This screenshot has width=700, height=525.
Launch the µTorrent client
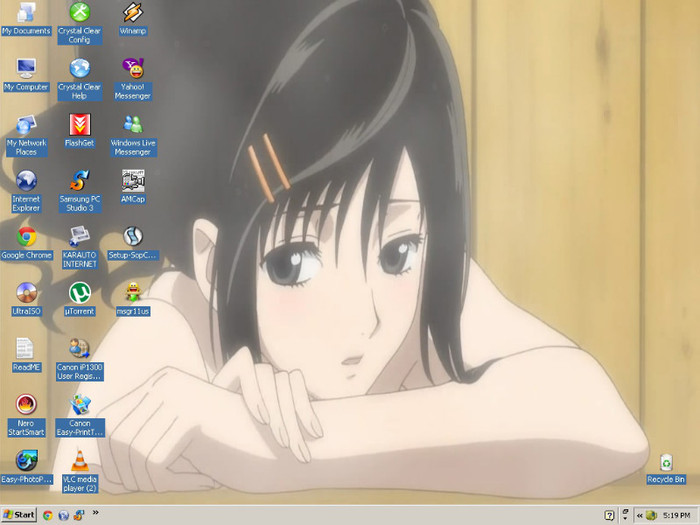[x=79, y=300]
